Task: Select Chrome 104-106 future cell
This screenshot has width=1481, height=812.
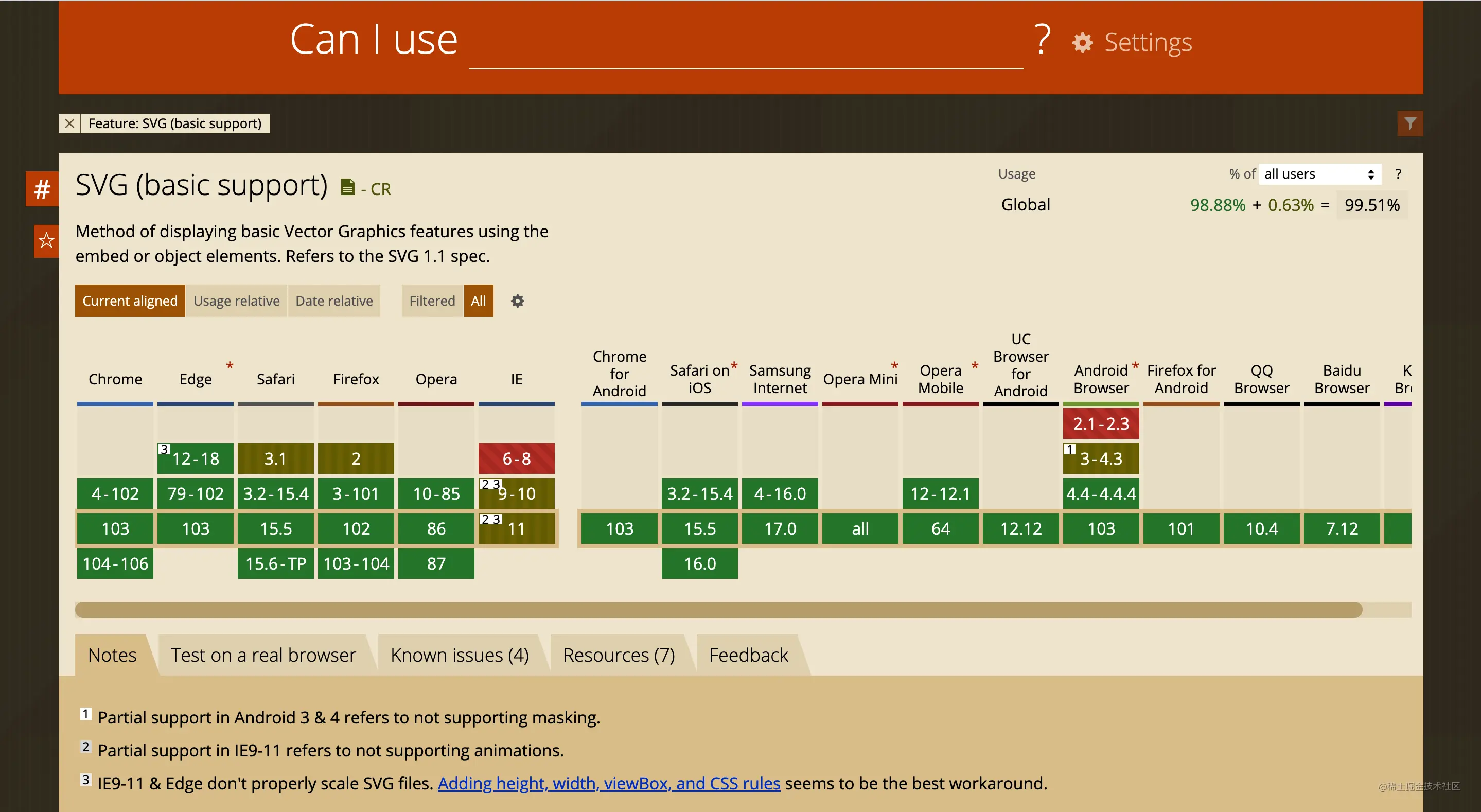Action: (115, 563)
